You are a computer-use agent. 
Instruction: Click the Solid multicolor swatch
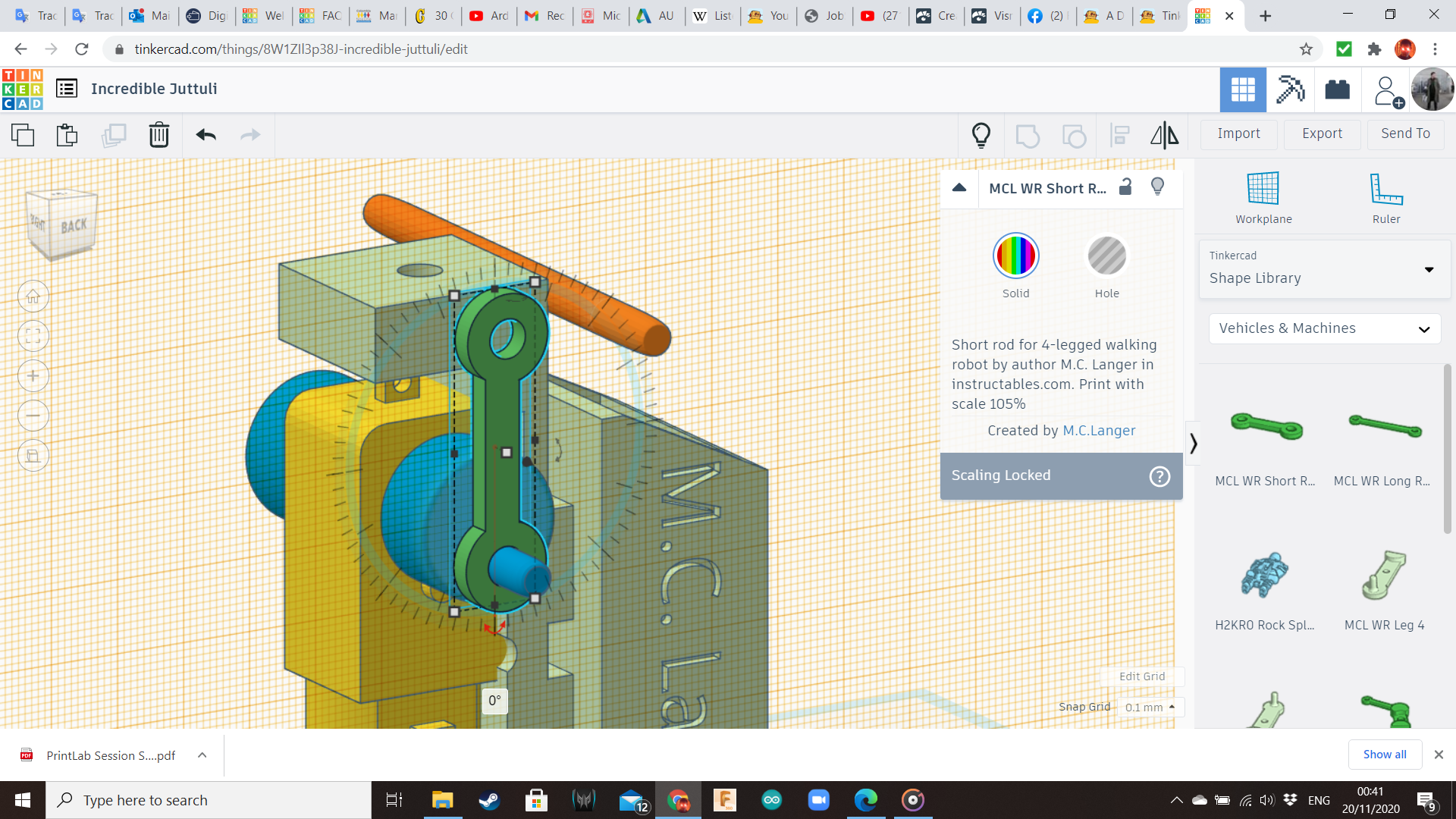1015,256
